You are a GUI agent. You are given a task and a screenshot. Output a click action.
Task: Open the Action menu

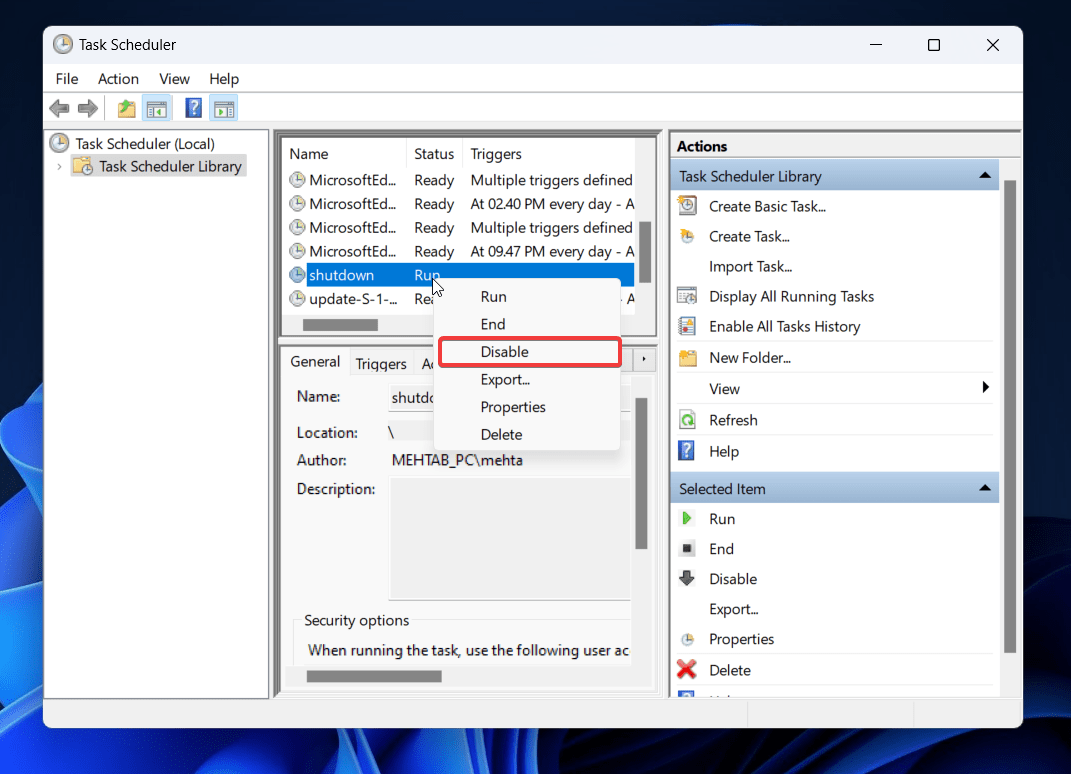118,79
